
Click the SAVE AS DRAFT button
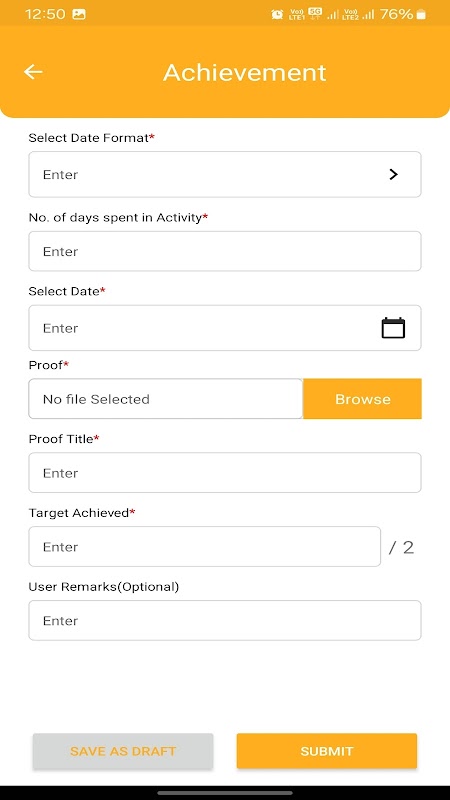[123, 751]
